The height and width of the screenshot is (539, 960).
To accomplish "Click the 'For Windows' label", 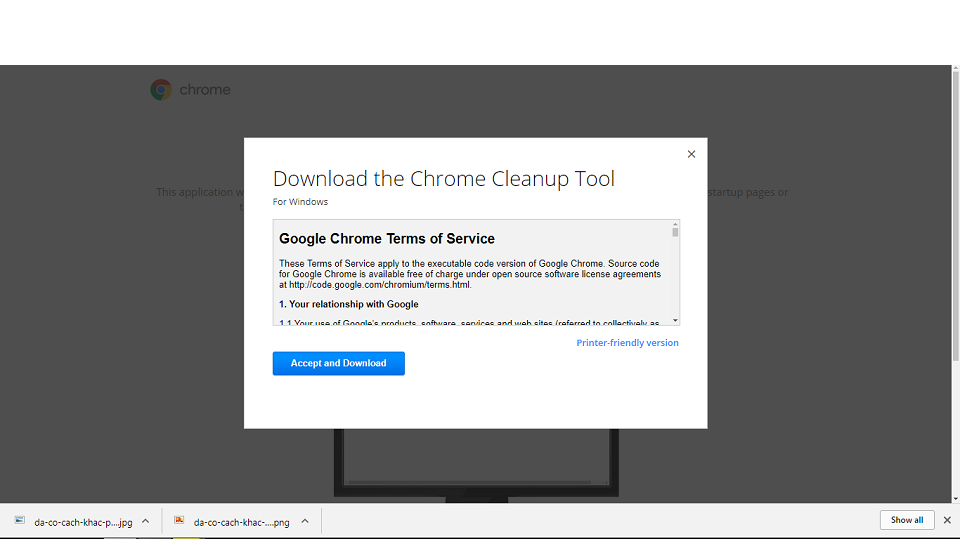I will (x=300, y=202).
